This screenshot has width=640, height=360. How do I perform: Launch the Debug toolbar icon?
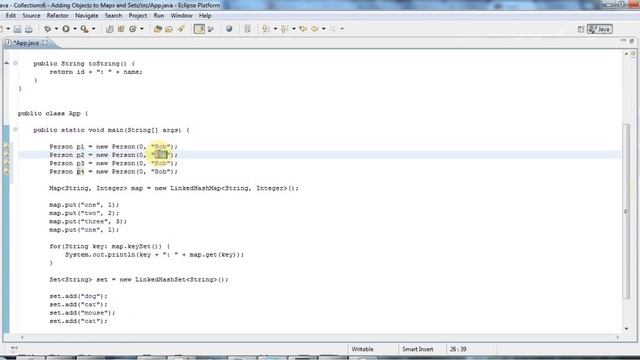(47, 29)
